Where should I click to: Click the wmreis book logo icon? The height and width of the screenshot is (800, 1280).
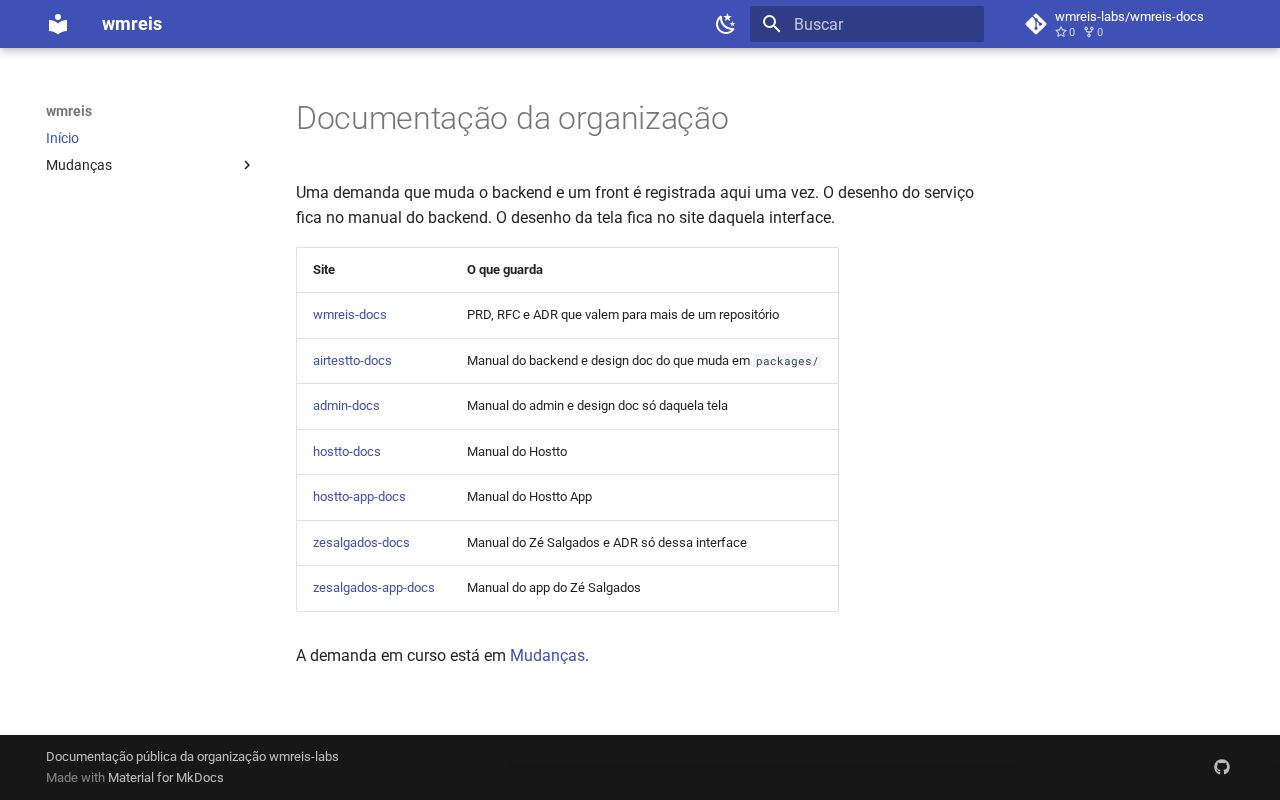pyautogui.click(x=58, y=24)
